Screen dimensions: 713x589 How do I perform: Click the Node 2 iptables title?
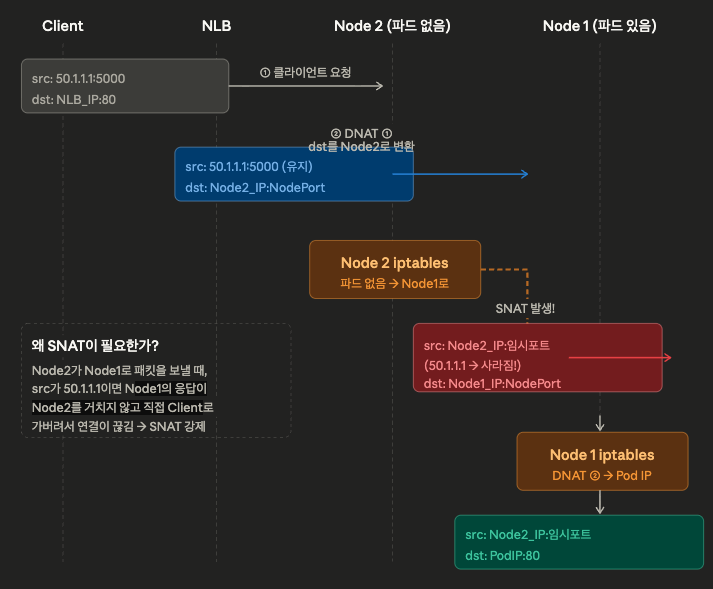coord(395,263)
